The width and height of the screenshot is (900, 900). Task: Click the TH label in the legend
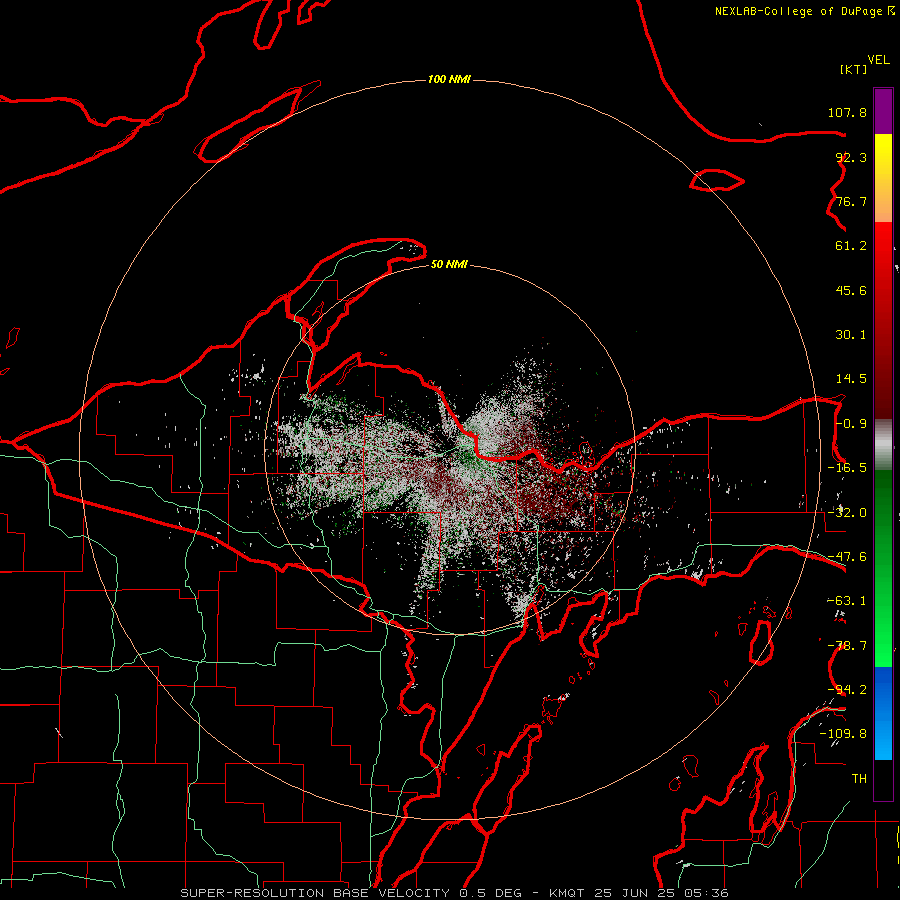(859, 779)
